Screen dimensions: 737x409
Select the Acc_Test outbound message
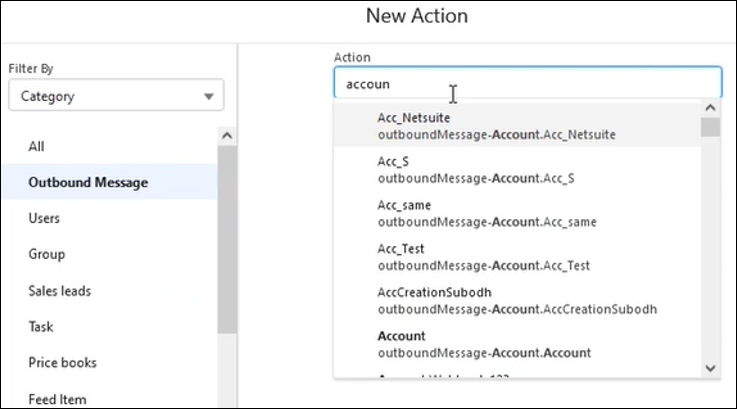tap(483, 257)
